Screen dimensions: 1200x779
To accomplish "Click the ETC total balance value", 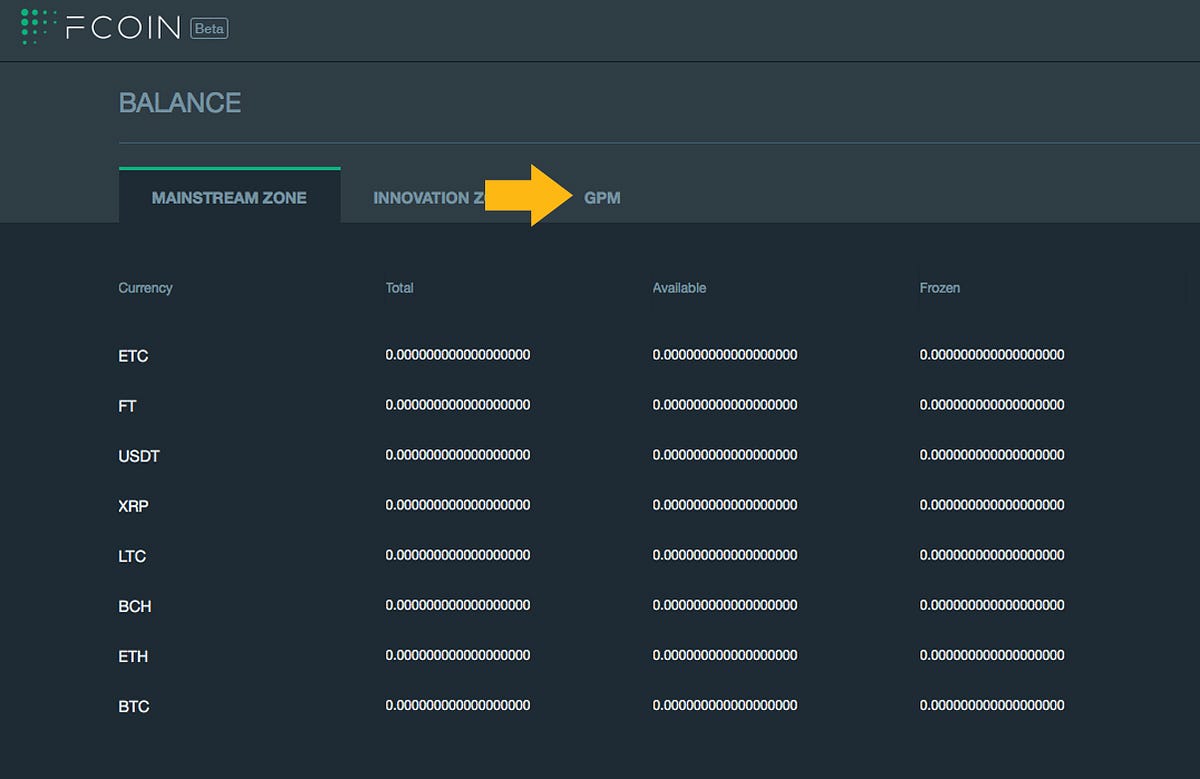I will (458, 355).
